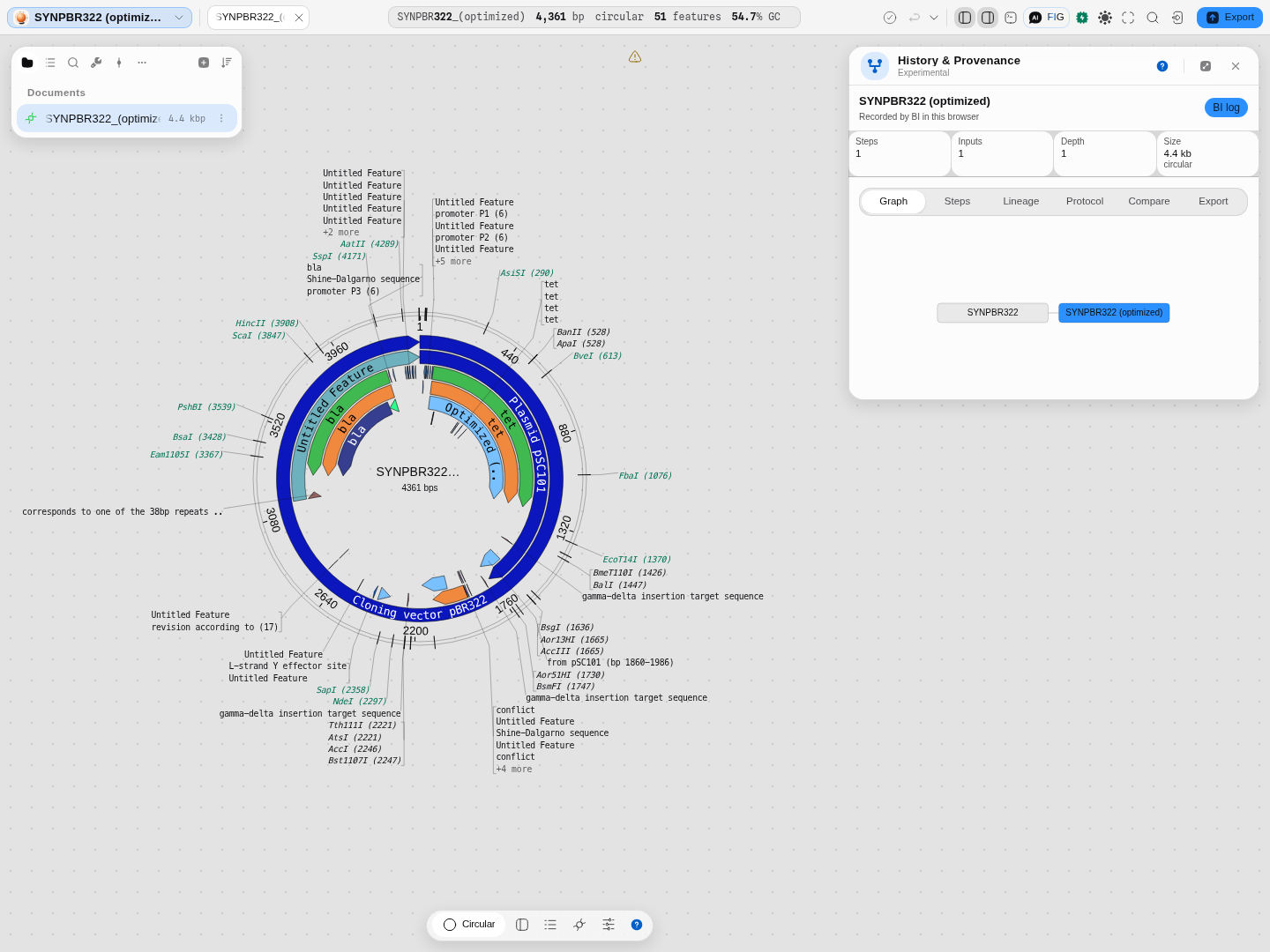Switch to the Lineage tab
This screenshot has height=952, width=1270.
(1020, 202)
